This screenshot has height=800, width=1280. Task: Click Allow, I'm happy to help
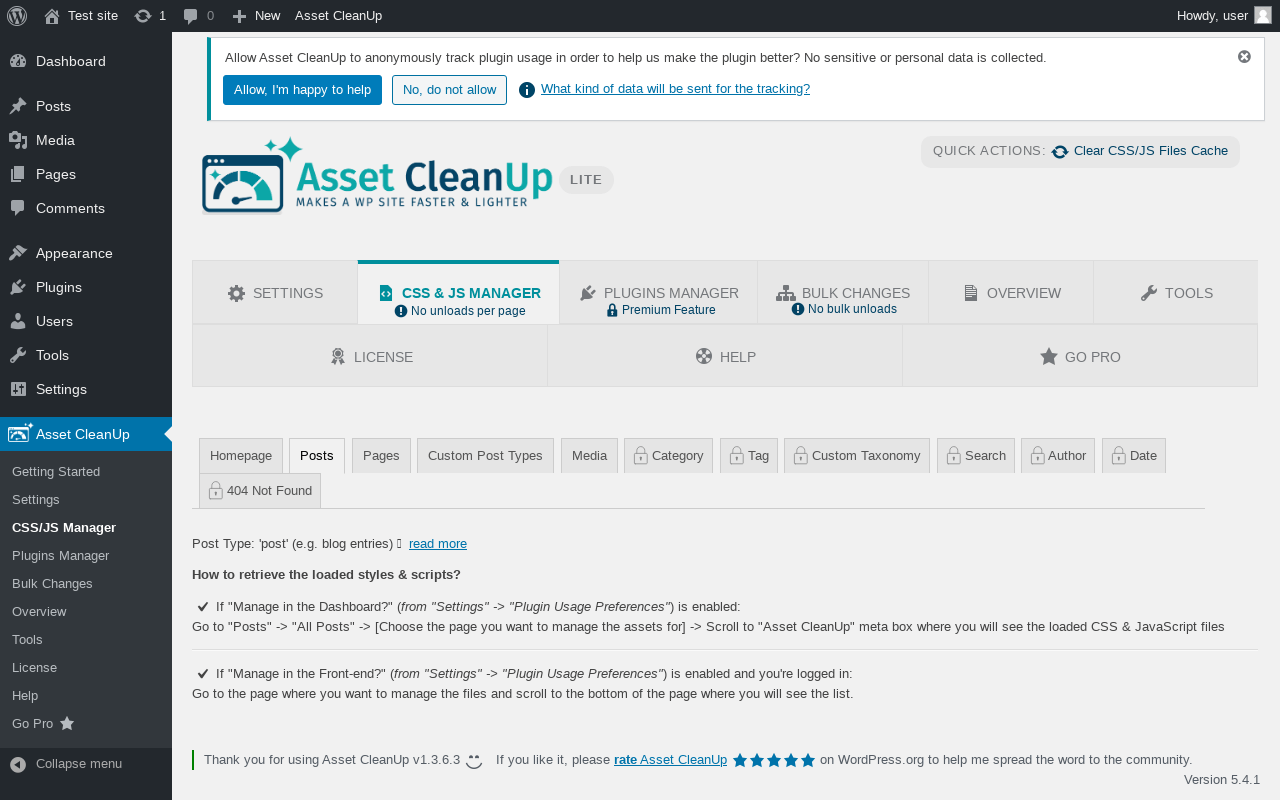tap(302, 90)
